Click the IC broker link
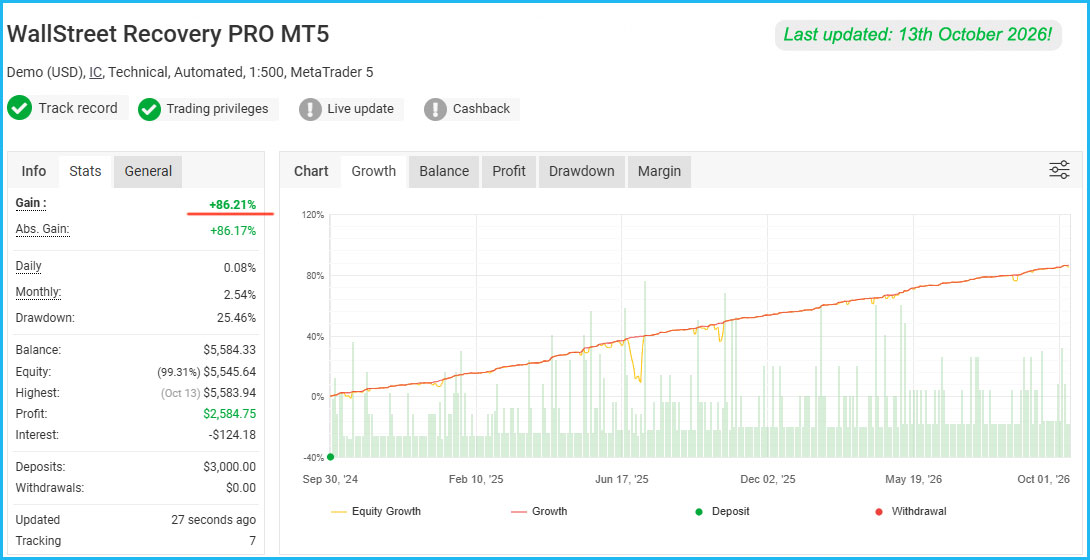Screen dimensions: 1090x560 click(x=95, y=72)
